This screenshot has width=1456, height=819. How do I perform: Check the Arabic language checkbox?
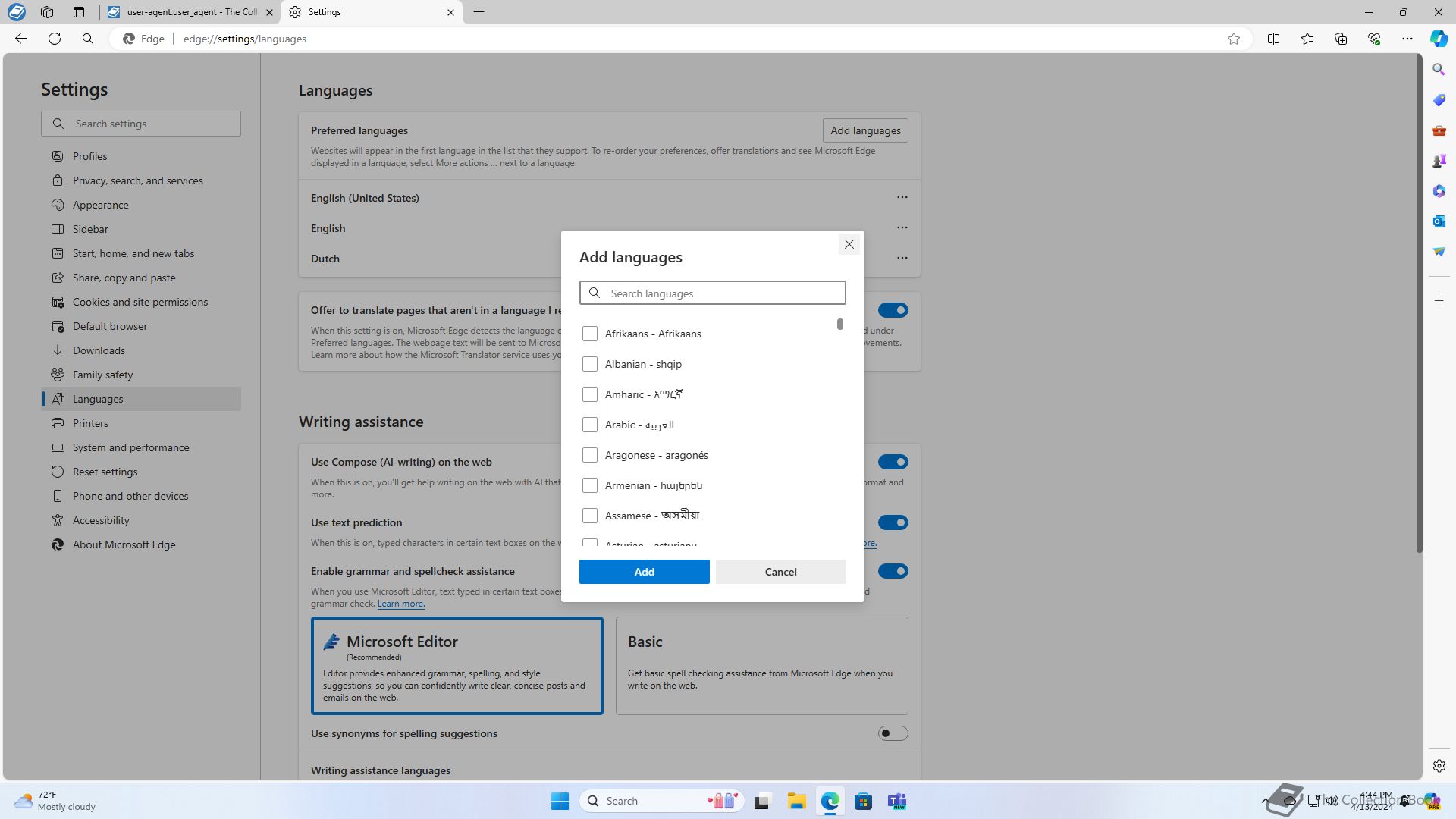click(589, 425)
